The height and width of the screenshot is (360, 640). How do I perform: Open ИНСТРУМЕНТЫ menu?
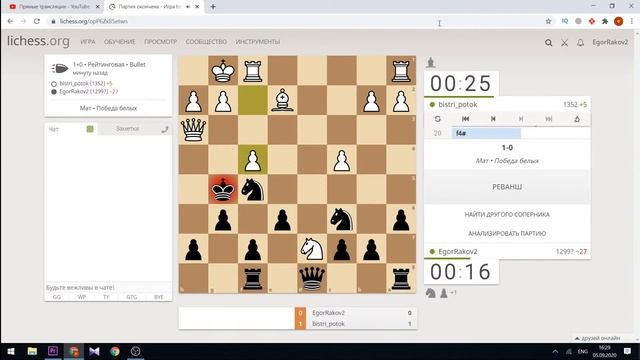258,42
